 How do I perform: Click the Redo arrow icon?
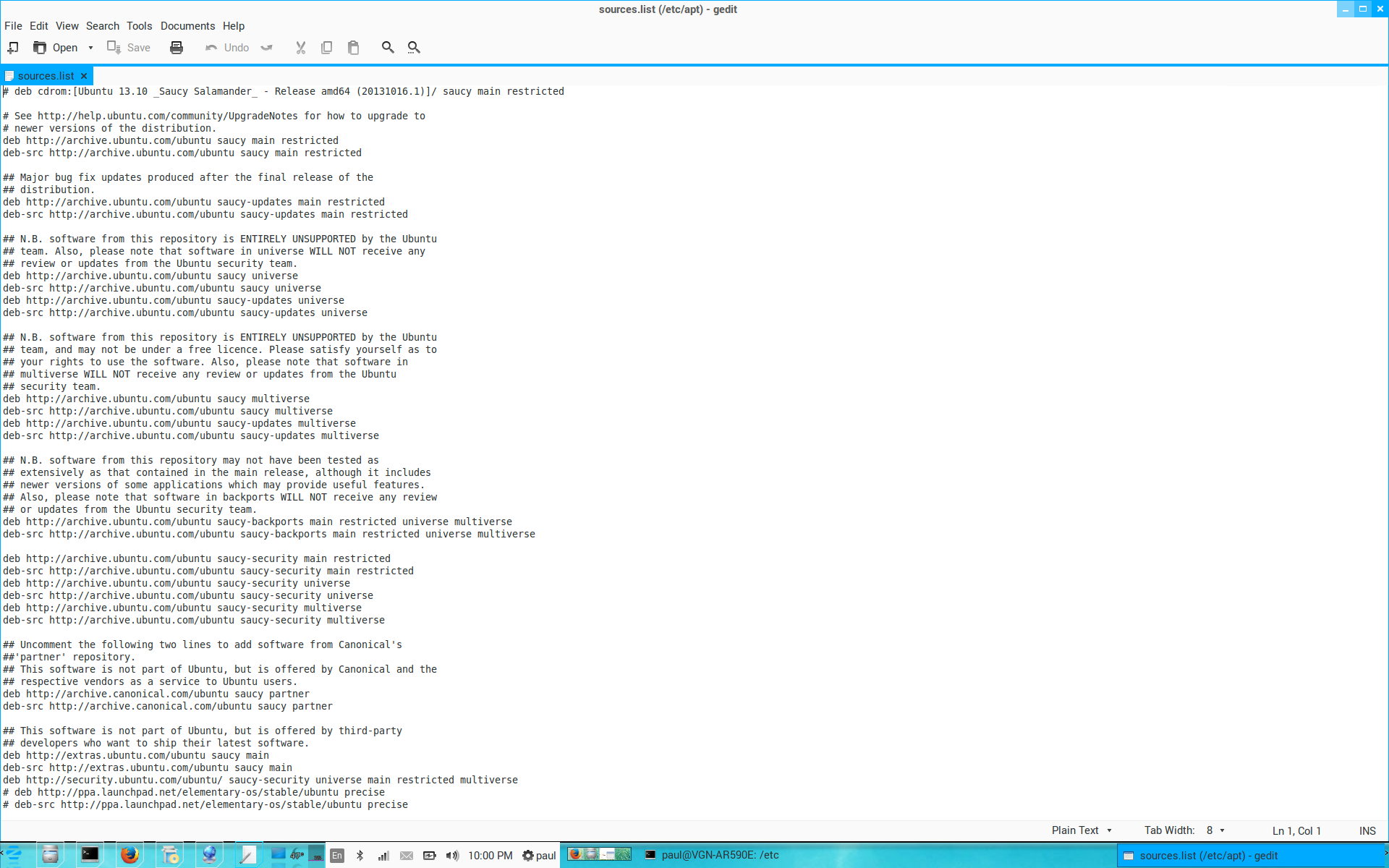tap(267, 48)
